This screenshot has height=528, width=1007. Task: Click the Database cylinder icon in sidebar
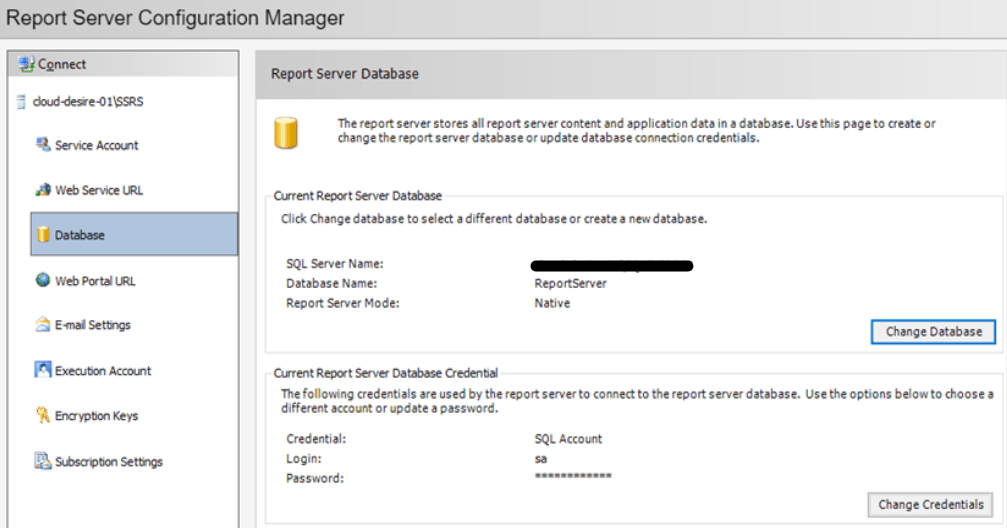click(x=43, y=235)
